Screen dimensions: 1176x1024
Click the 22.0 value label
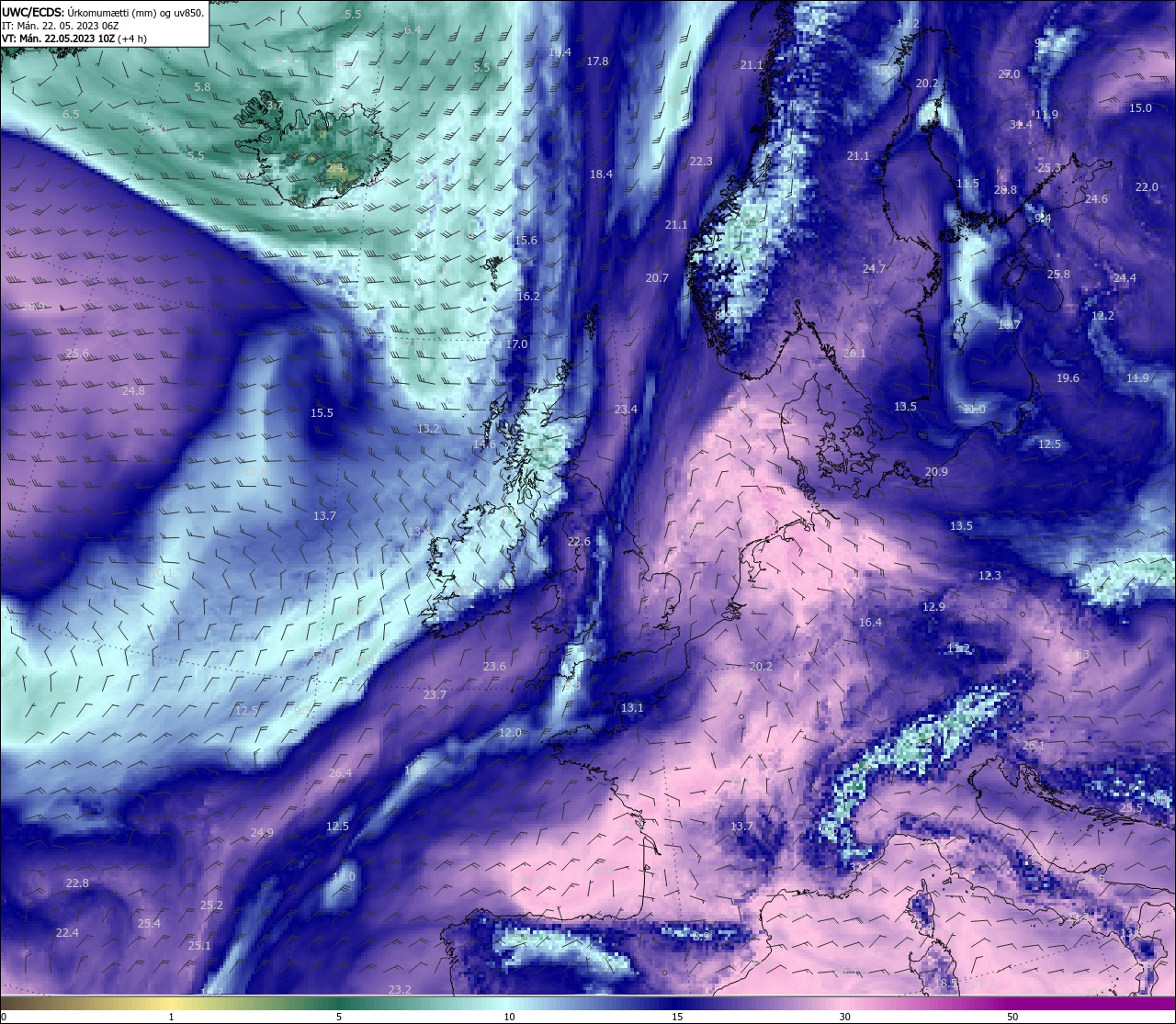[1147, 187]
